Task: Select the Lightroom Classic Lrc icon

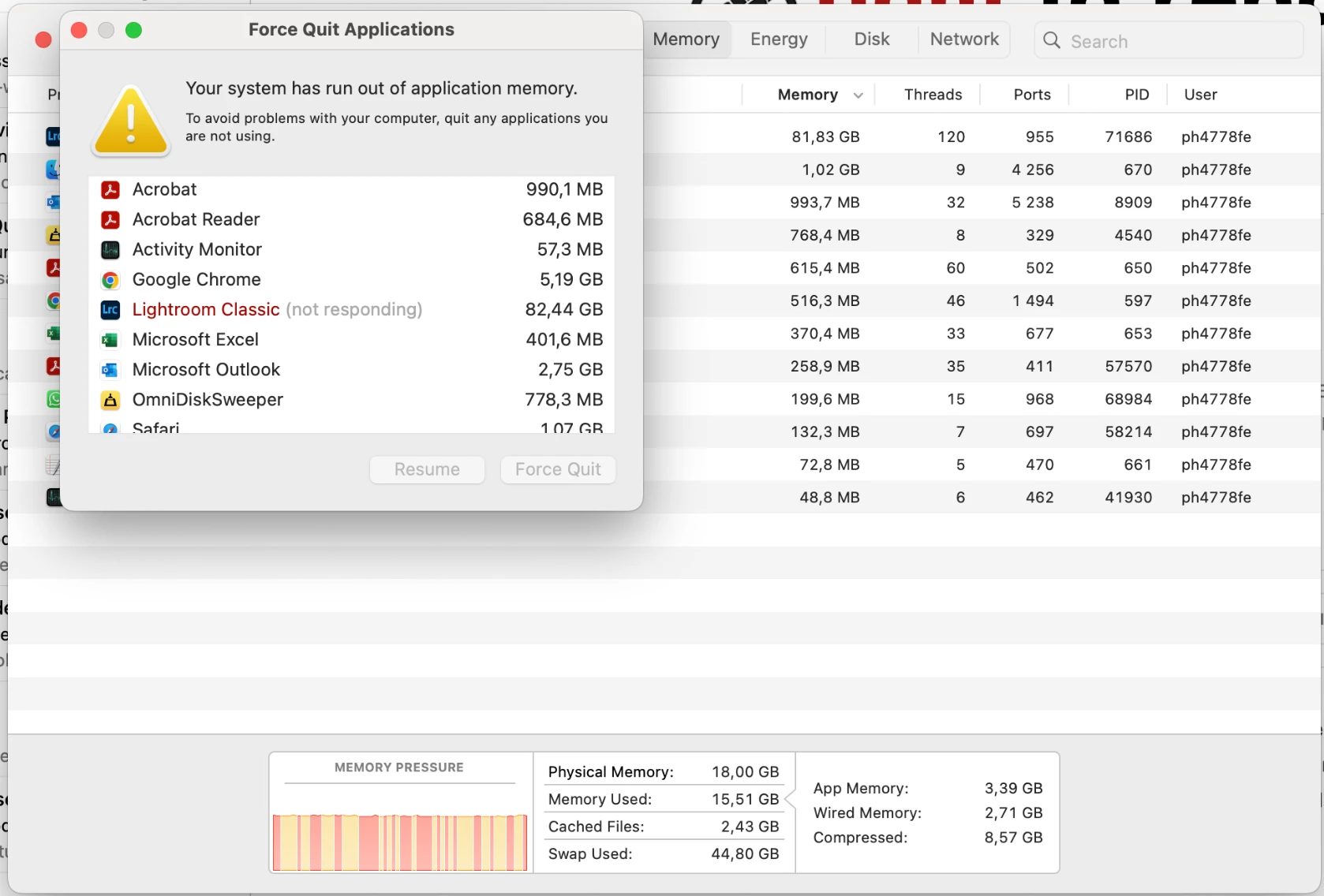Action: tap(110, 309)
